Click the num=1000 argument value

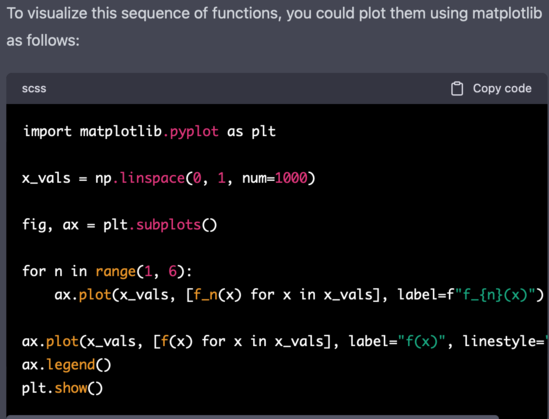tap(275, 178)
